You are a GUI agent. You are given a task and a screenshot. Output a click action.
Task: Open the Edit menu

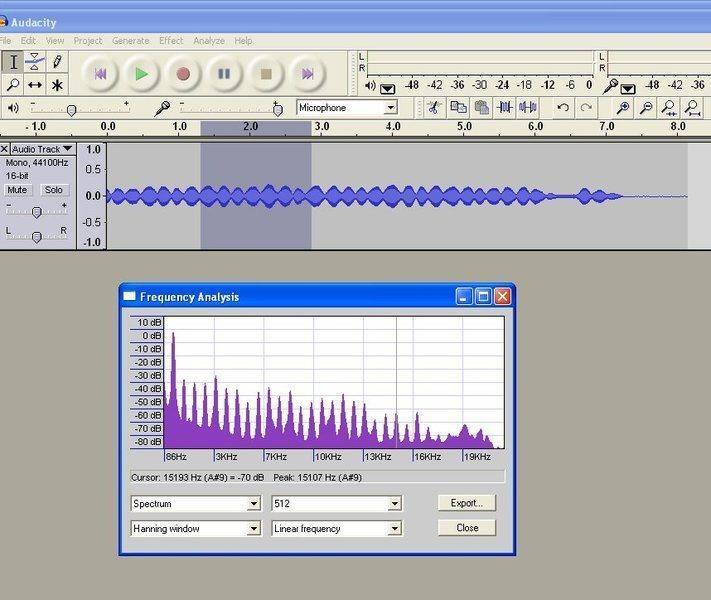click(x=28, y=41)
